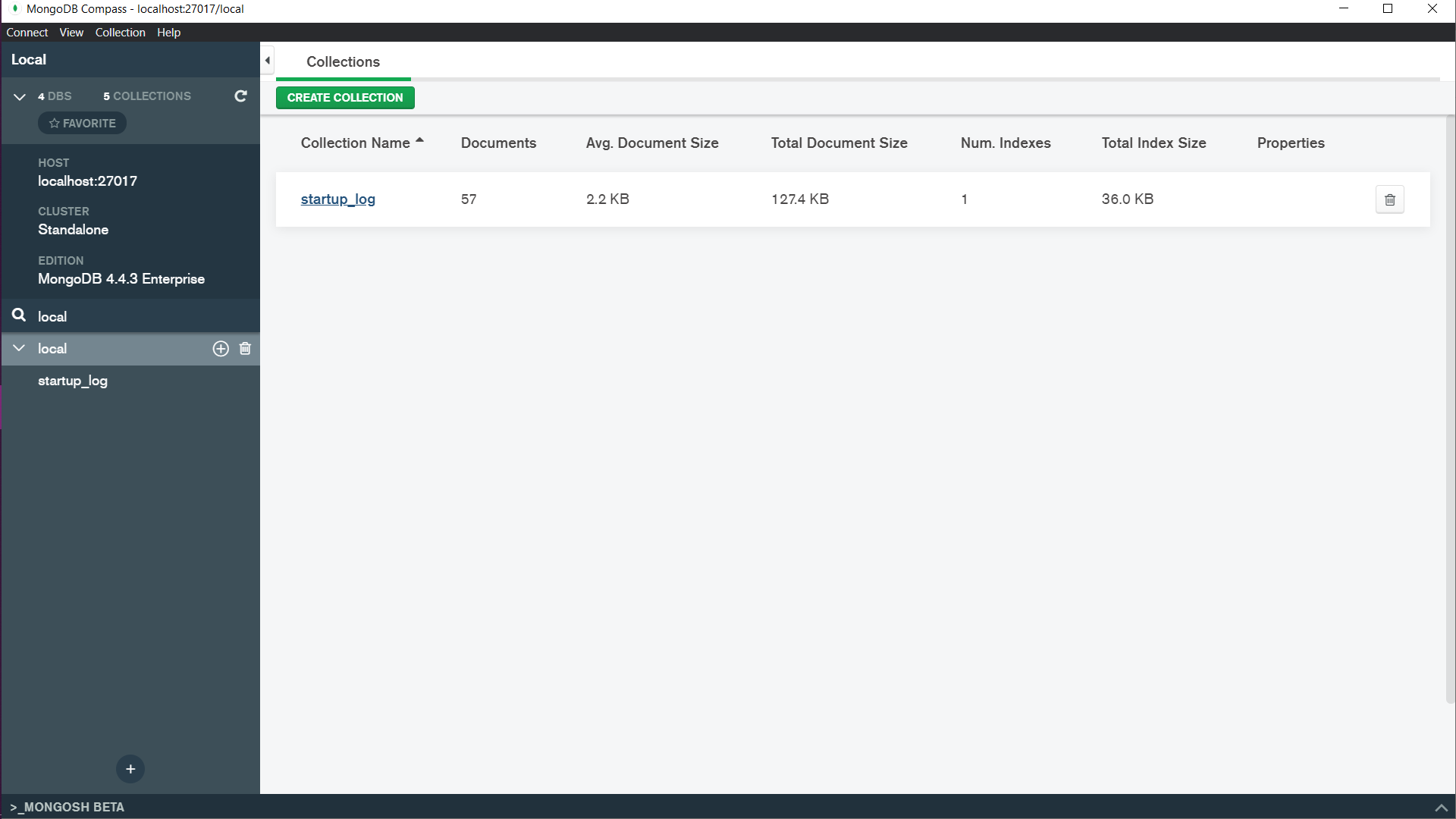Click the 57 documents cell

point(469,199)
